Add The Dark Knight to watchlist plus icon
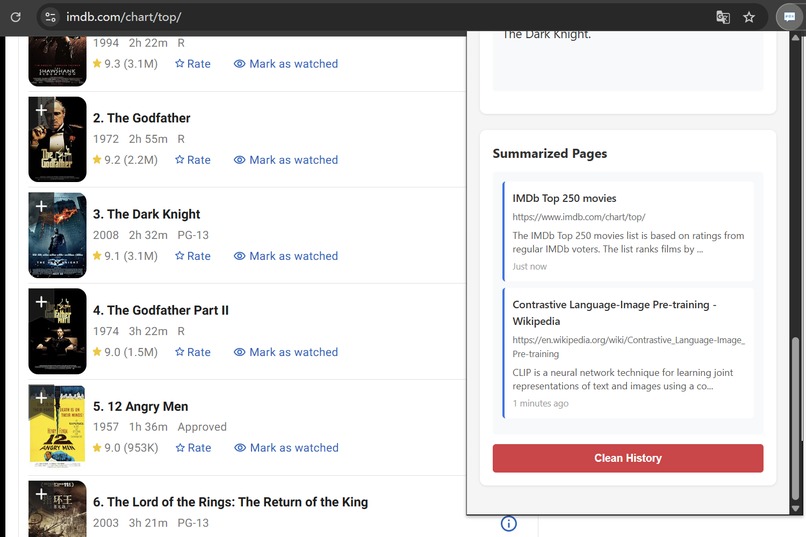This screenshot has height=537, width=806. [42, 206]
